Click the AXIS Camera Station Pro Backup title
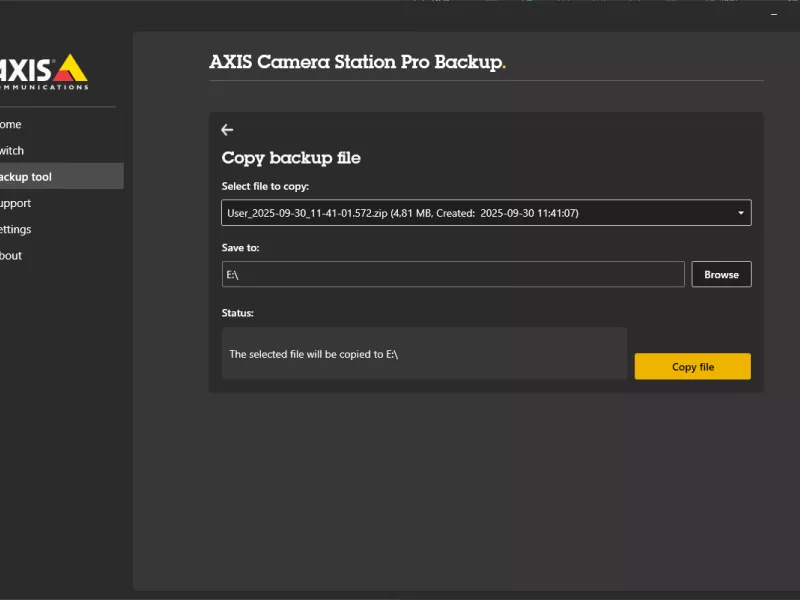800x600 pixels. click(x=356, y=62)
